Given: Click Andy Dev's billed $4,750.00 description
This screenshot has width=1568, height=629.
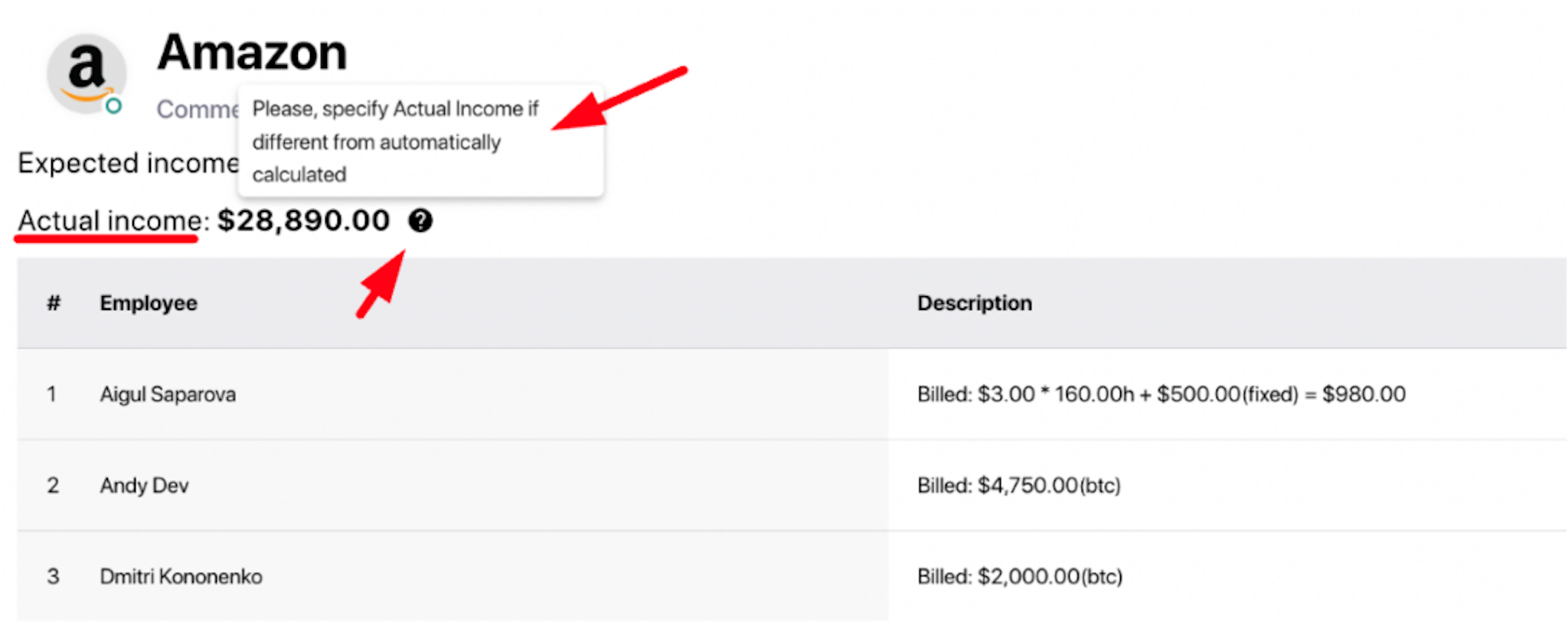Looking at the screenshot, I should [1019, 485].
